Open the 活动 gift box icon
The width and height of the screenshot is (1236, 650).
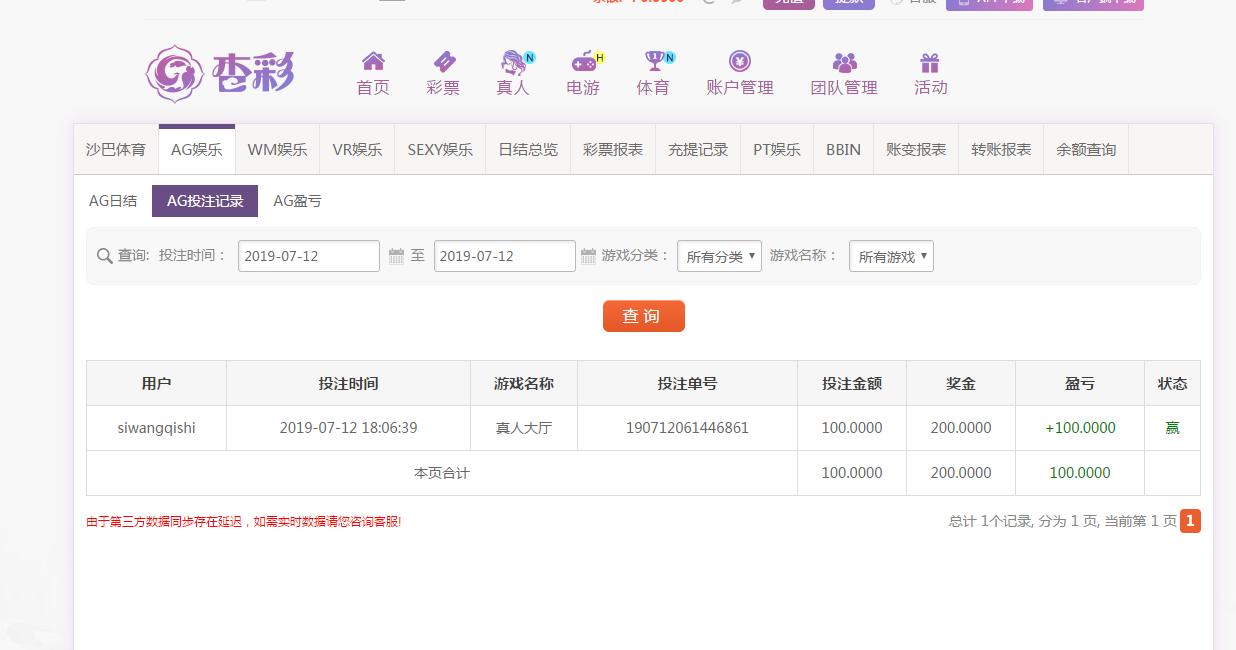pos(930,62)
